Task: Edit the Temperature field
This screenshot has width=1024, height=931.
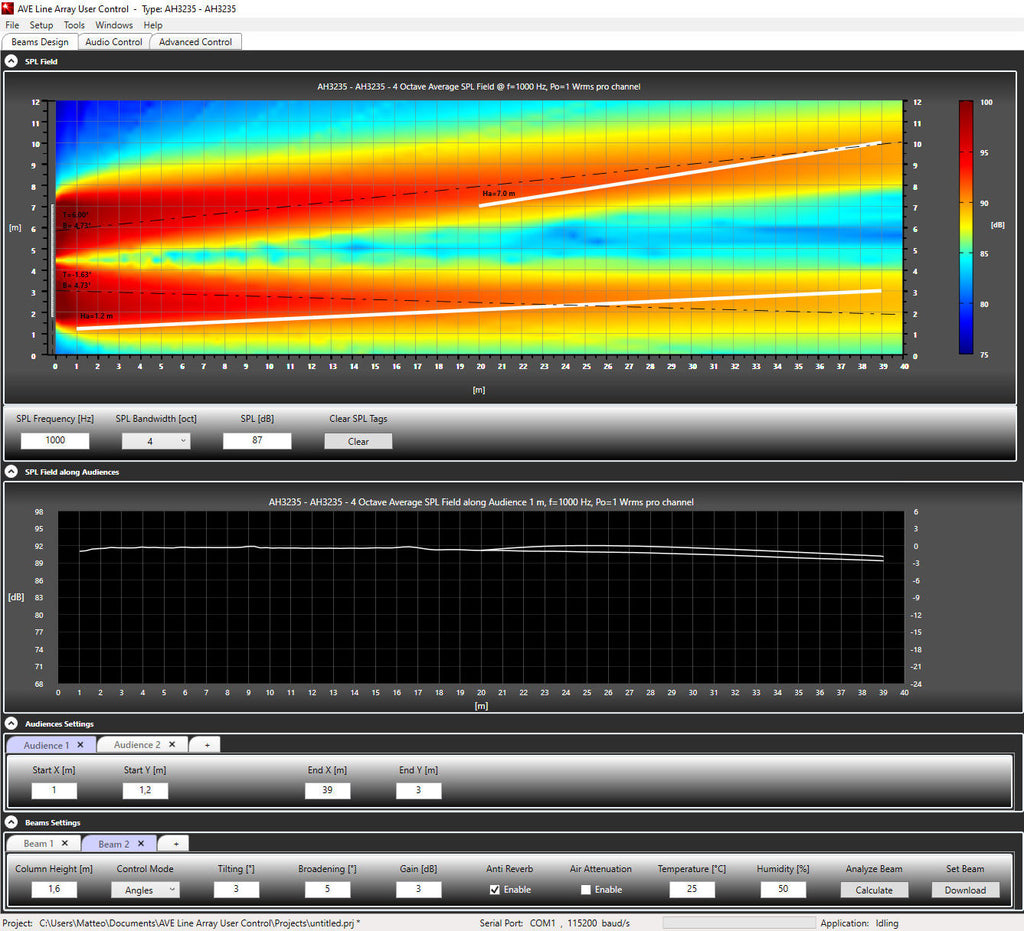Action: click(x=692, y=889)
